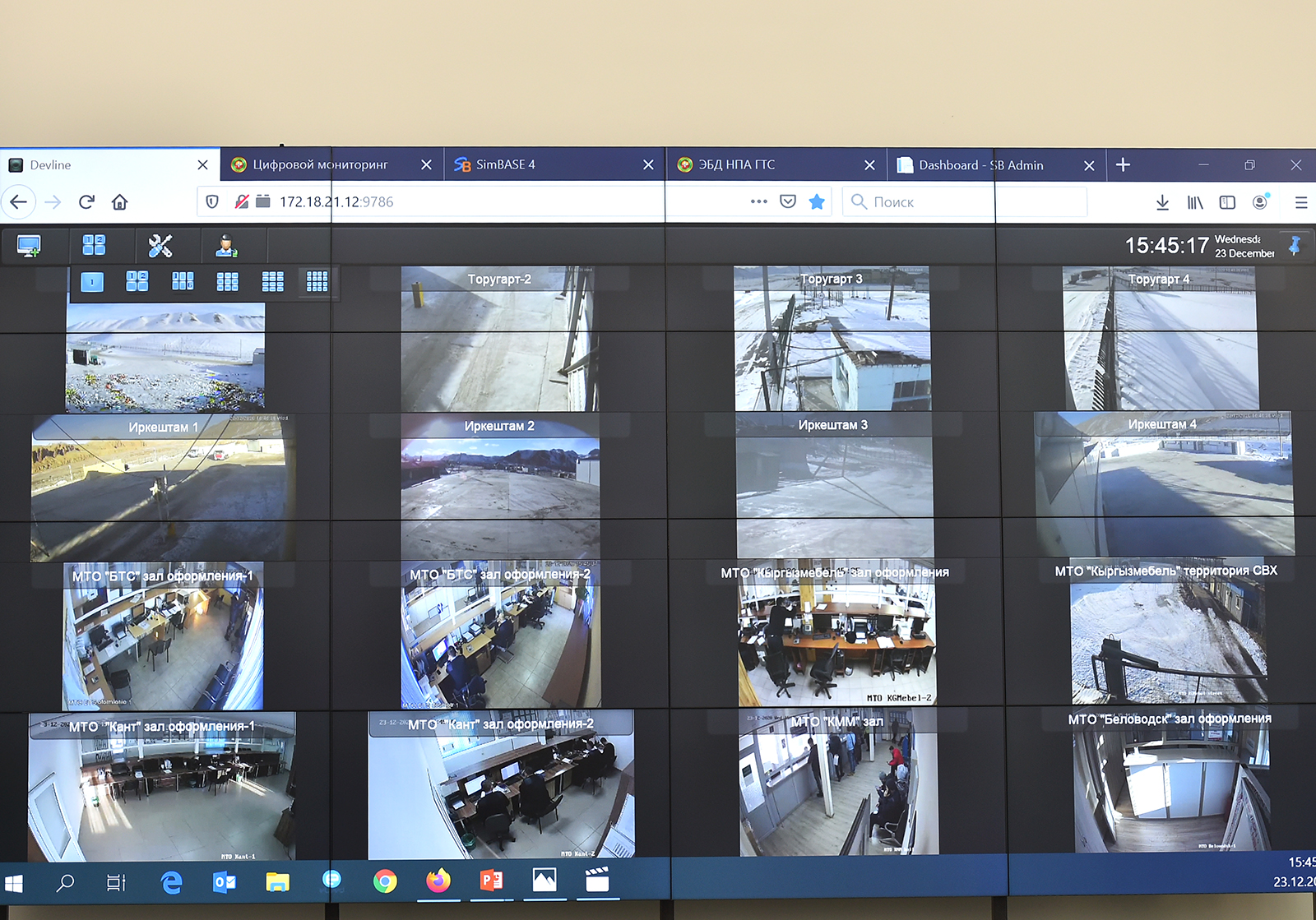Click the operator user icon
Image resolution: width=1316 pixels, height=920 pixels.
[226, 246]
